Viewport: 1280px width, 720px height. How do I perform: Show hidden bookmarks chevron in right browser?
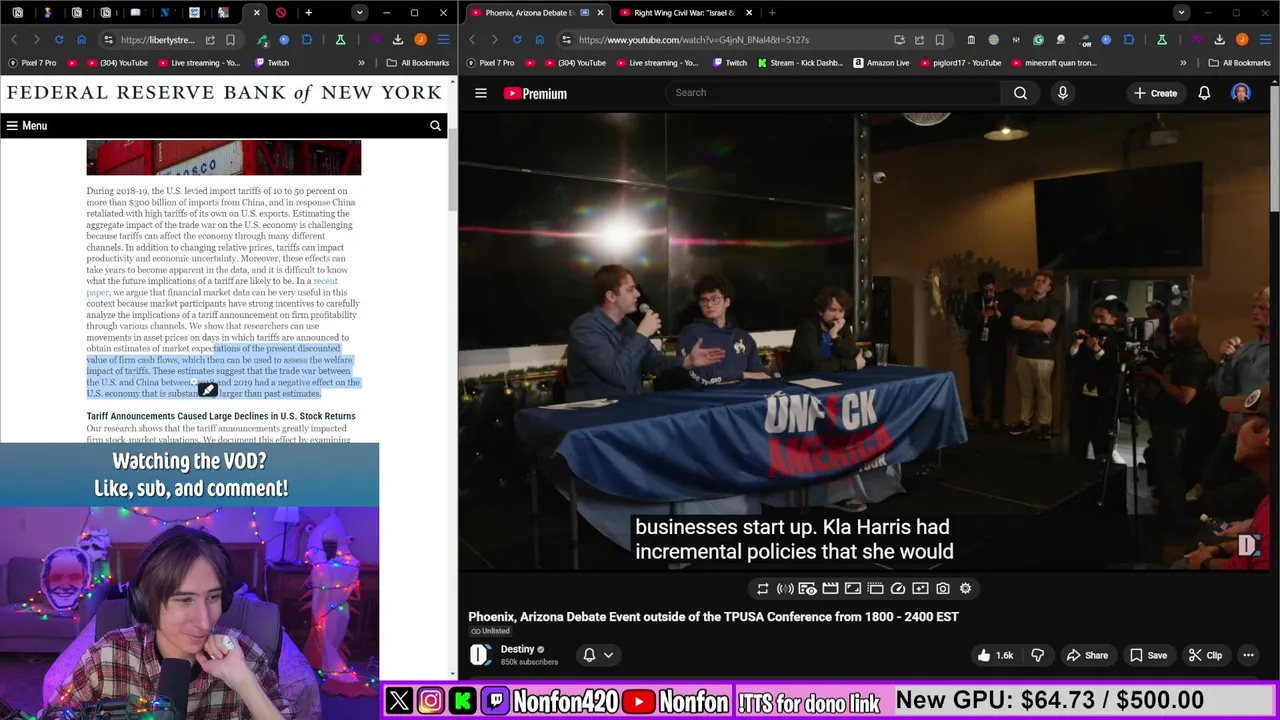pyautogui.click(x=1183, y=63)
